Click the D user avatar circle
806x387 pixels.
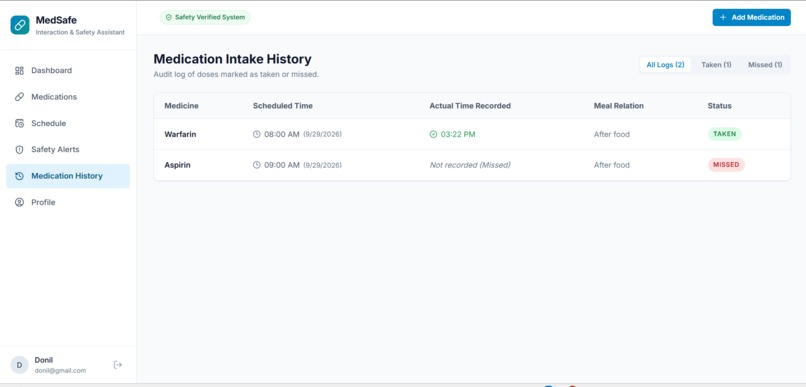(x=20, y=365)
